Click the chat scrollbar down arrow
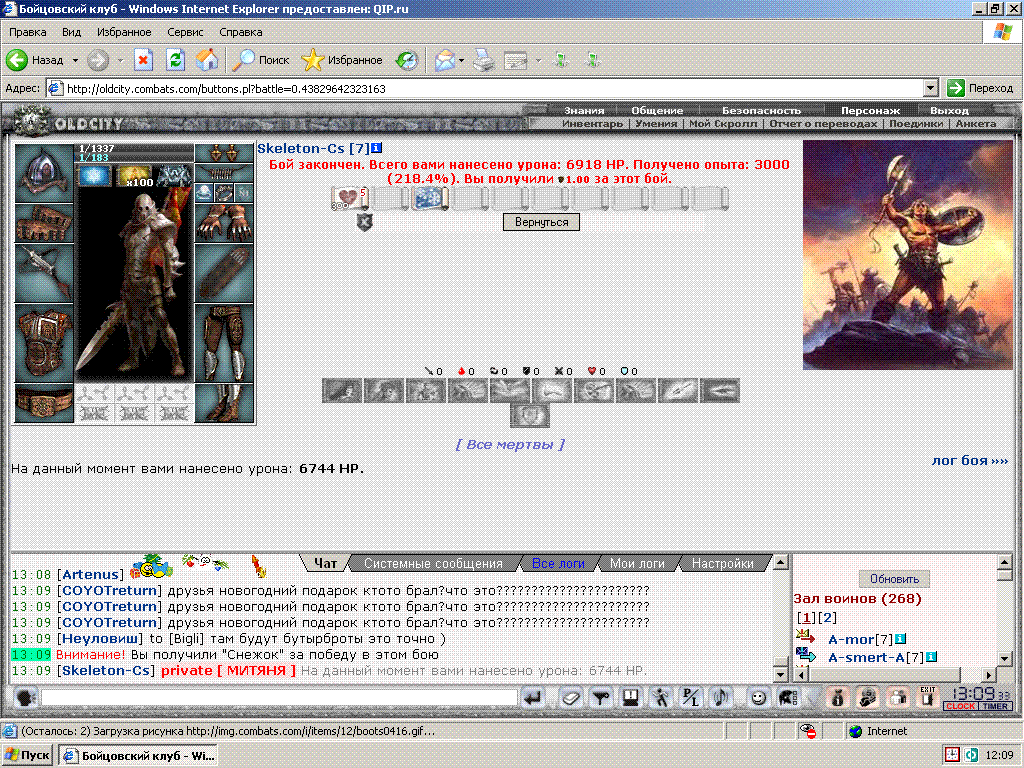This screenshot has height=768, width=1024. pyautogui.click(x=780, y=673)
